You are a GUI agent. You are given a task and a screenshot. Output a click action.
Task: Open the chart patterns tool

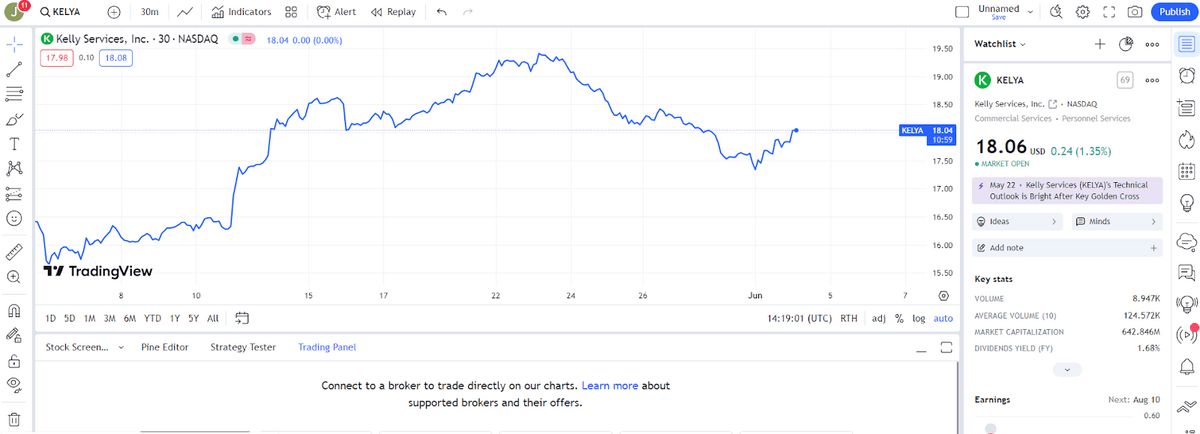click(14, 168)
